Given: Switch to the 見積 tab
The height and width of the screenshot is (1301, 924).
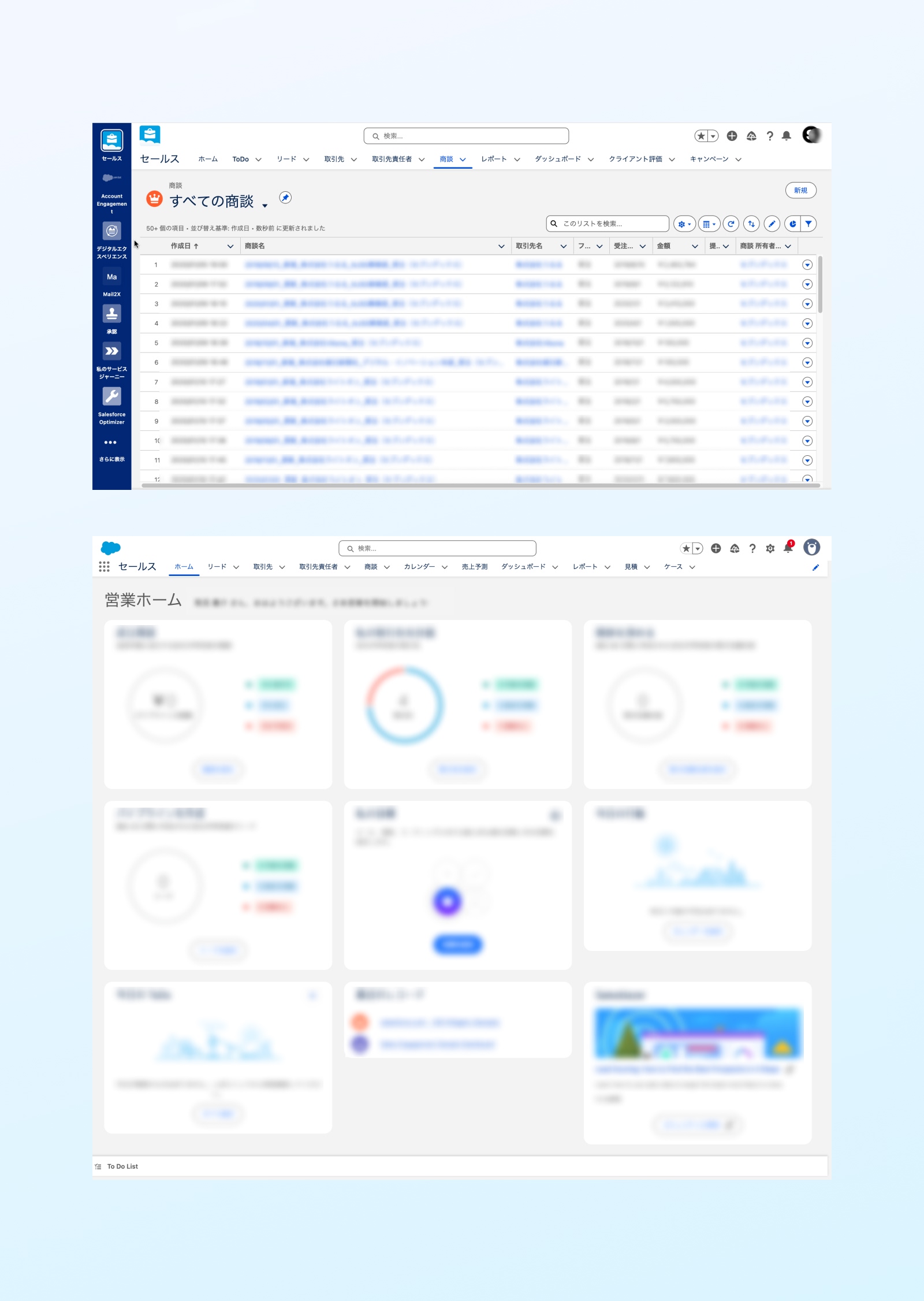Looking at the screenshot, I should click(631, 567).
